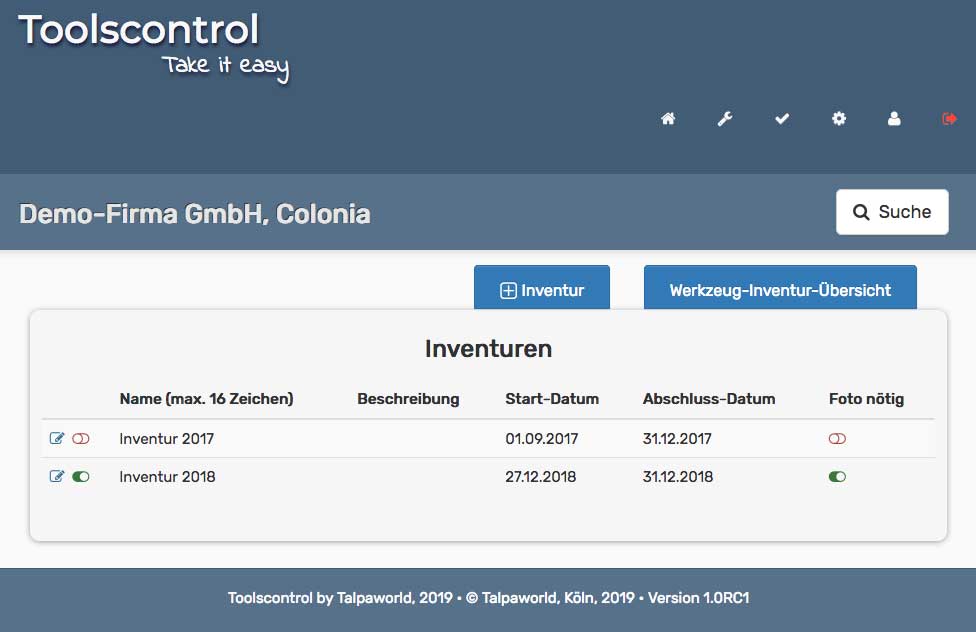The width and height of the screenshot is (976, 632).
Task: Open the checkmark icon in the navigation
Action: tap(782, 118)
